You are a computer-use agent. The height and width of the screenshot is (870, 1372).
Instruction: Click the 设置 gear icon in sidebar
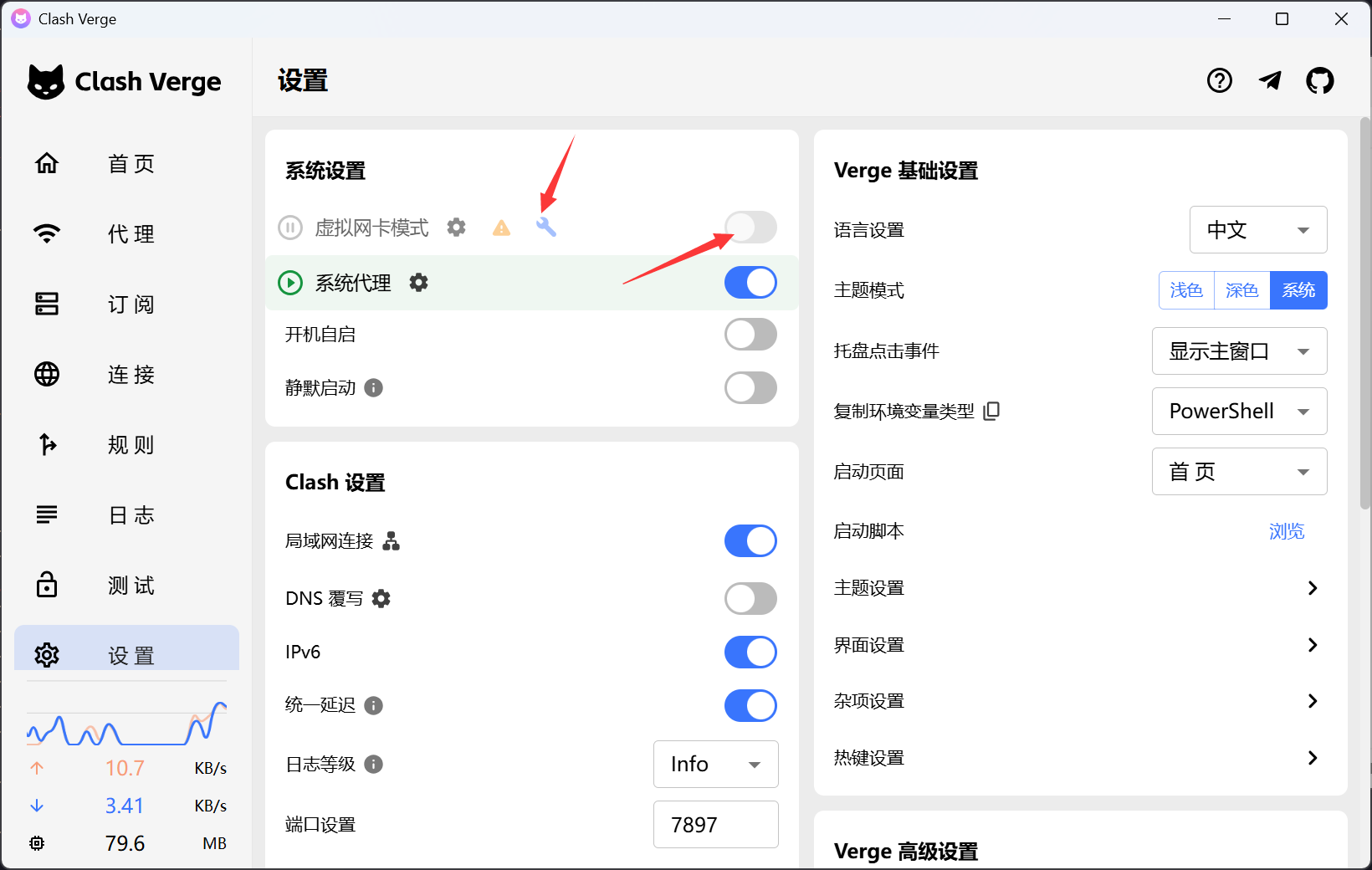[47, 655]
